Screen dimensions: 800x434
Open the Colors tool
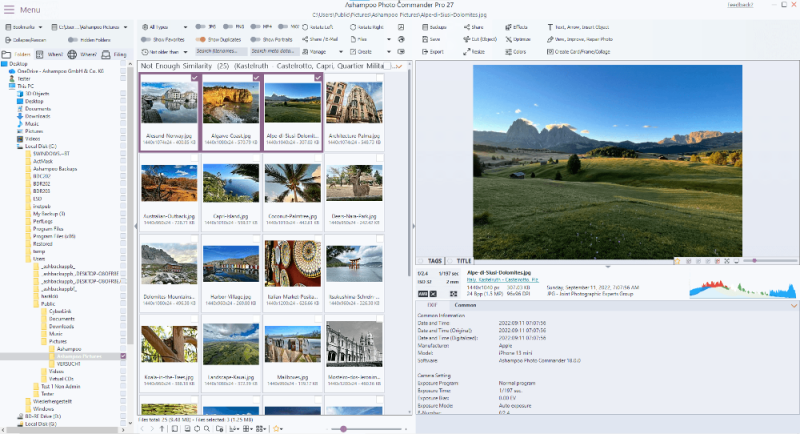[x=515, y=52]
